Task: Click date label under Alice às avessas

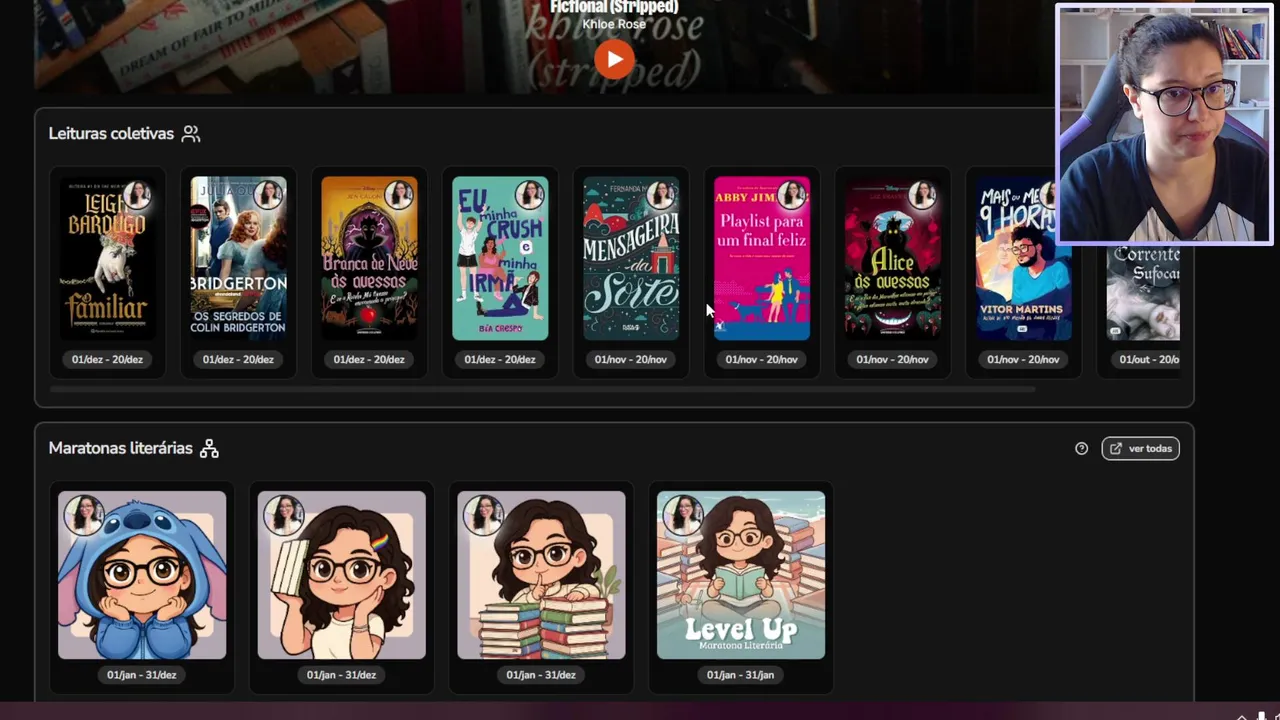Action: click(893, 359)
